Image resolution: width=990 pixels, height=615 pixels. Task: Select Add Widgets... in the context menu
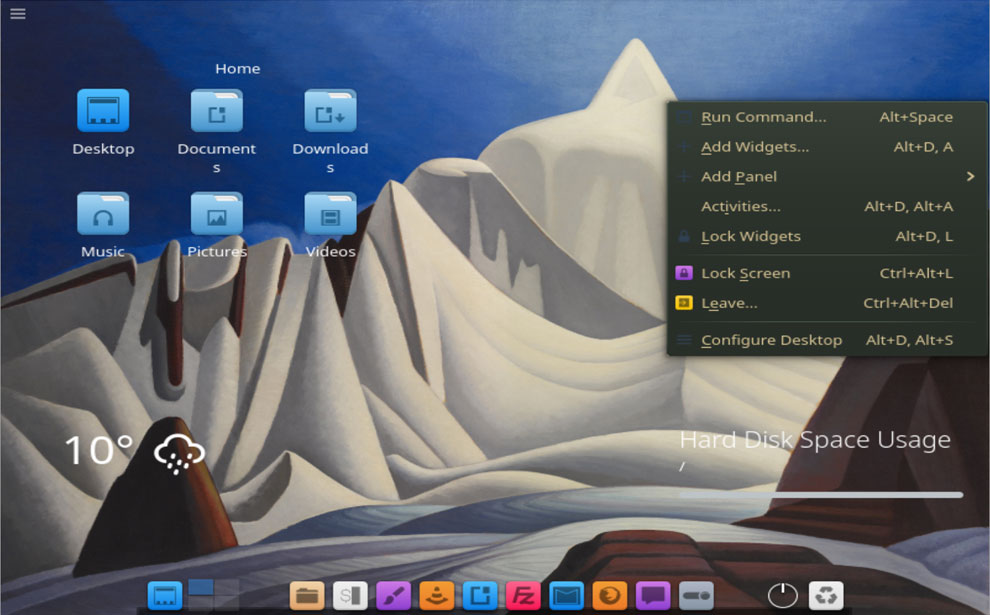pyautogui.click(x=827, y=146)
